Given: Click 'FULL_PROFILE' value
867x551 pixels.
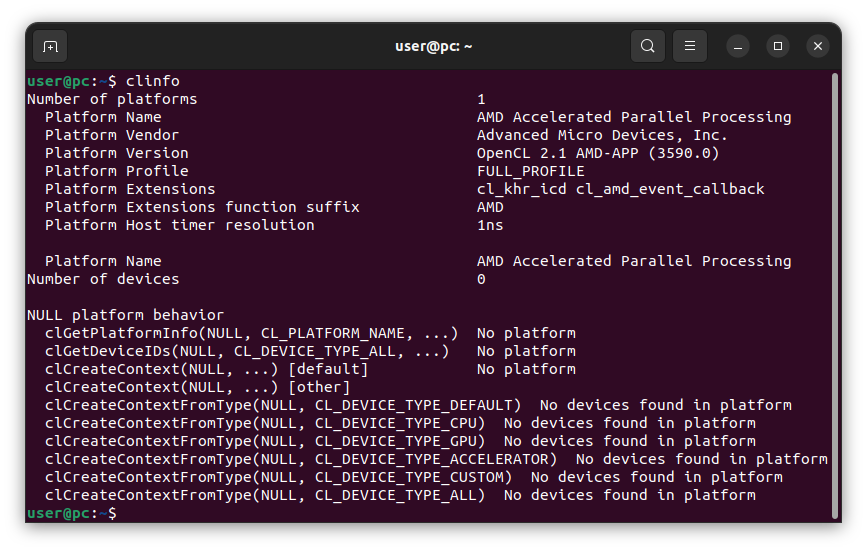Looking at the screenshot, I should 531,171.
